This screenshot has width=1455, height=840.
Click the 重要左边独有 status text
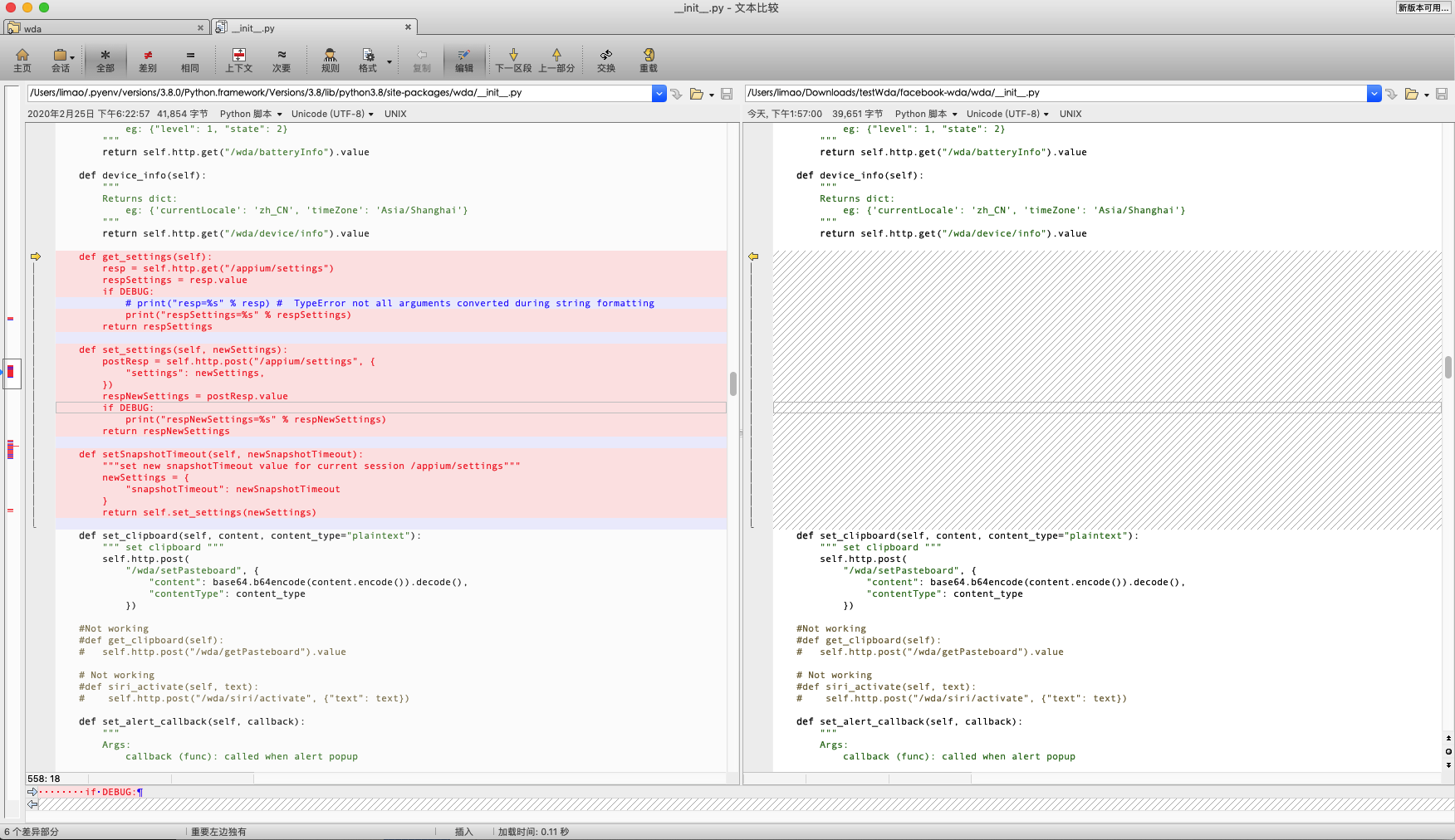[218, 832]
